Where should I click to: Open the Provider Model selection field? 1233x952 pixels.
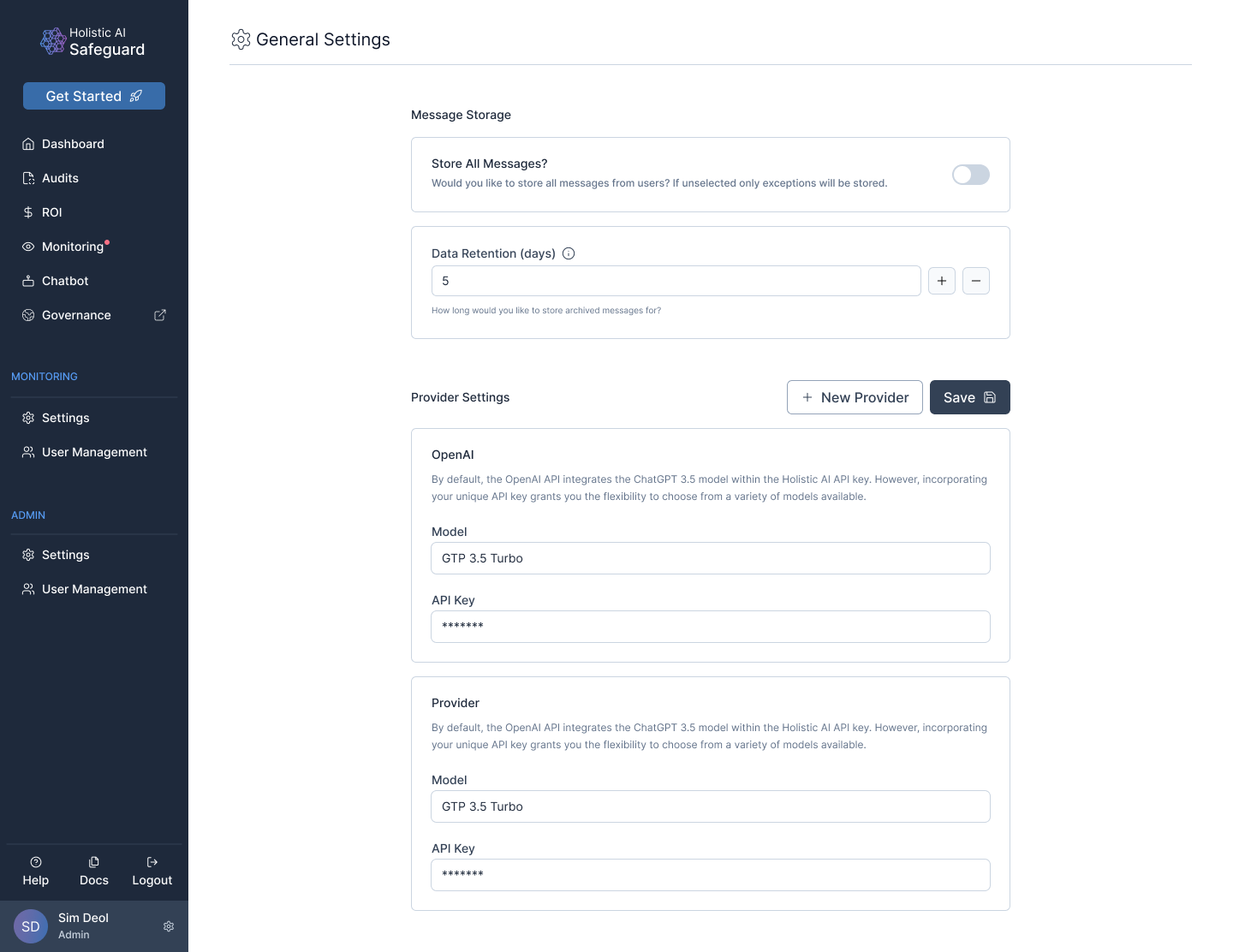point(711,806)
